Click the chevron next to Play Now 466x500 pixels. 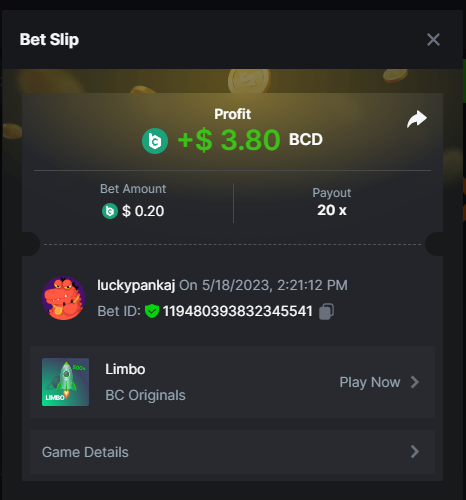(415, 382)
